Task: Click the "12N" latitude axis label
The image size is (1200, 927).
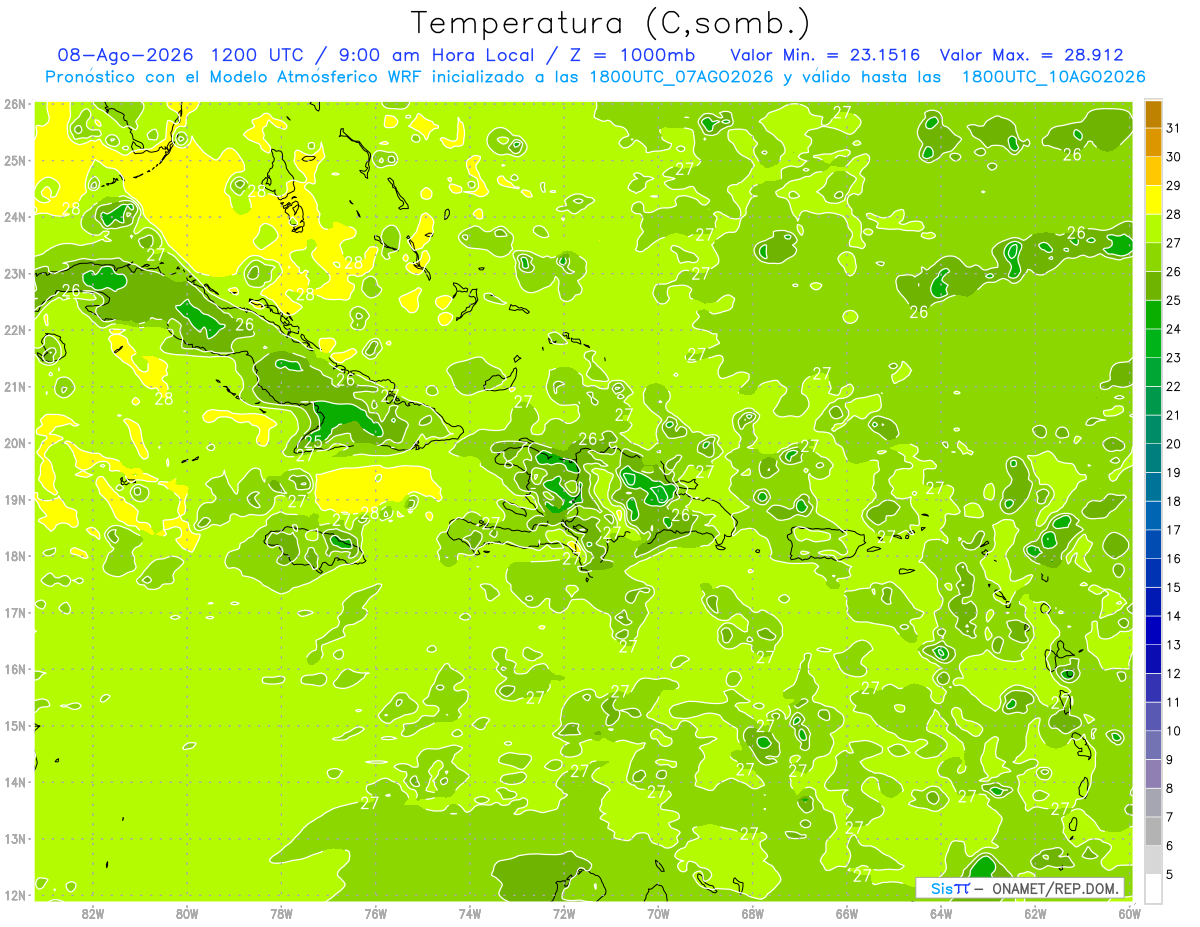Action: pyautogui.click(x=14, y=895)
